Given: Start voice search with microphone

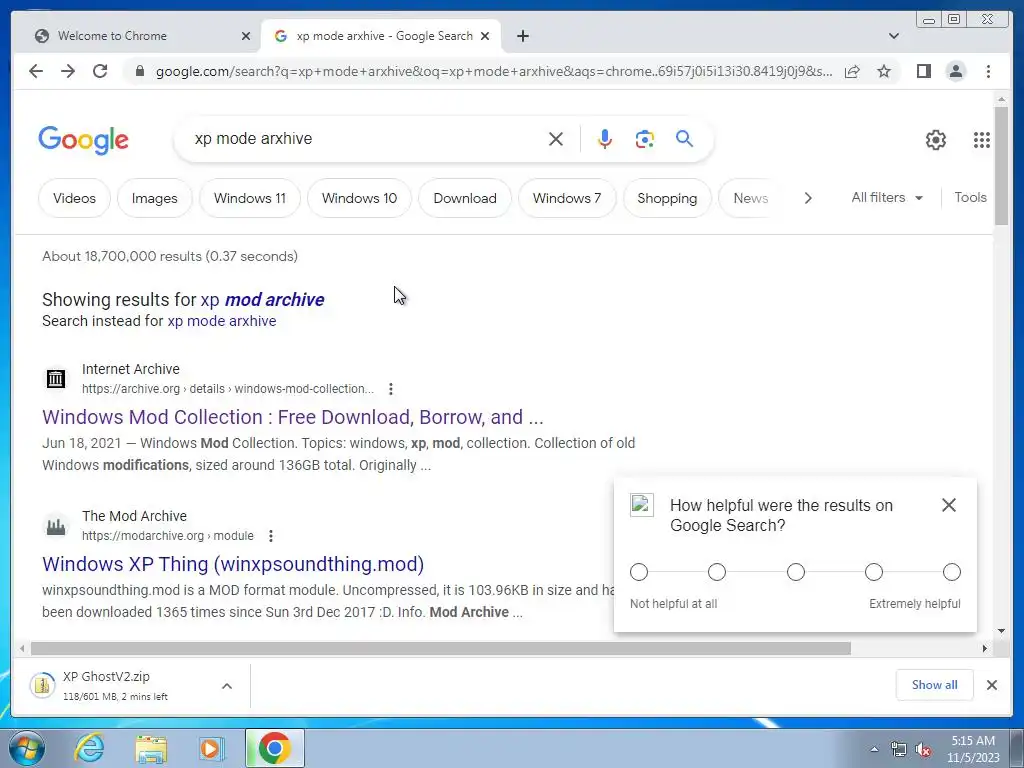Looking at the screenshot, I should (x=605, y=139).
